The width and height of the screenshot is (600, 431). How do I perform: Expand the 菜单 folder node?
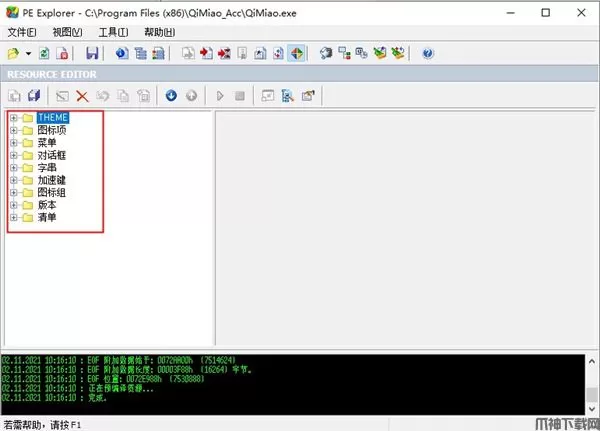[x=14, y=143]
